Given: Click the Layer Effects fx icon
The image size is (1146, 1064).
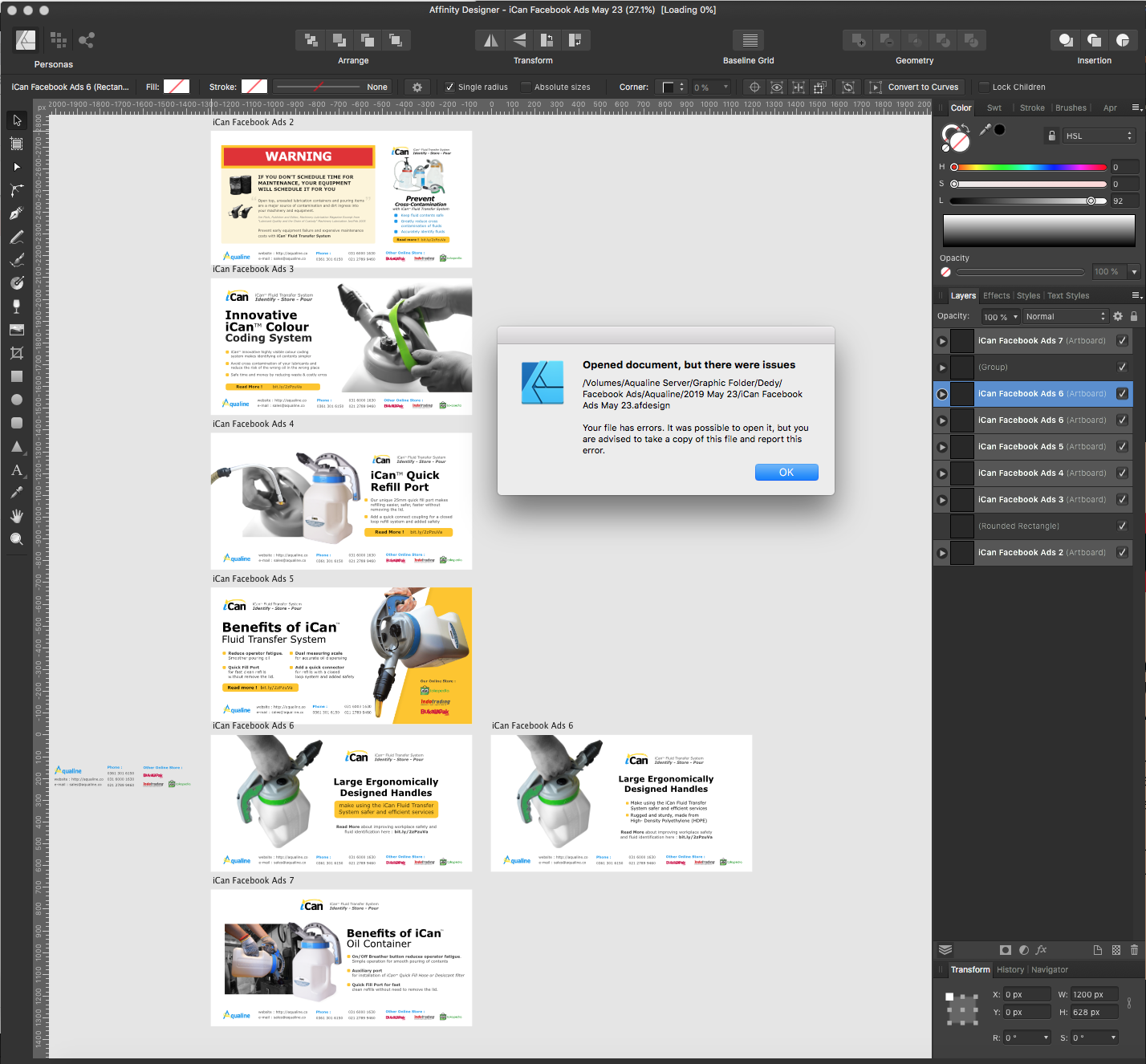Looking at the screenshot, I should [1042, 950].
